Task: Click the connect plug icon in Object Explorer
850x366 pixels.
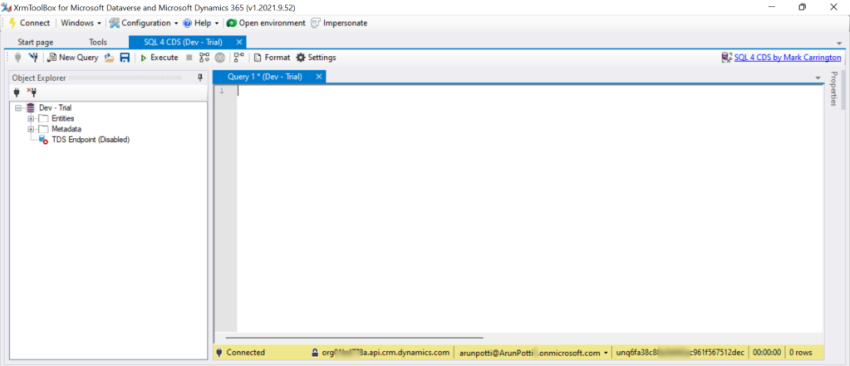Action: [17, 92]
